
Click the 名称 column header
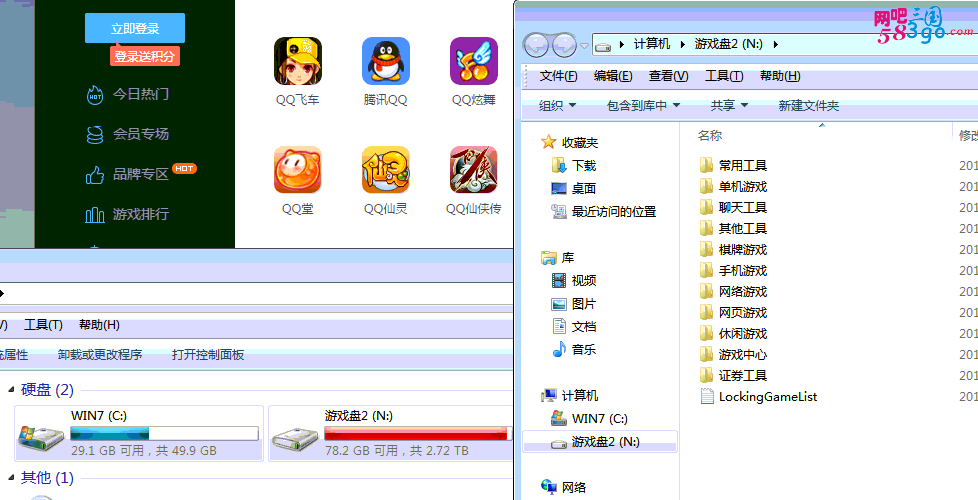710,135
